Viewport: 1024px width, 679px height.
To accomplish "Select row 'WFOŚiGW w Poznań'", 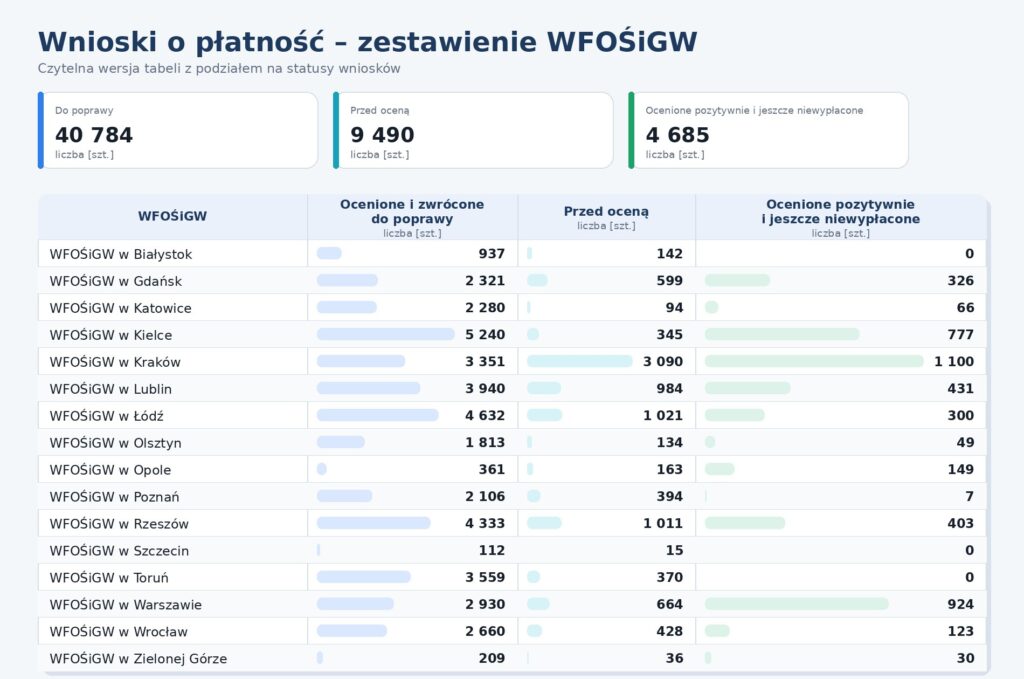I will click(512, 496).
